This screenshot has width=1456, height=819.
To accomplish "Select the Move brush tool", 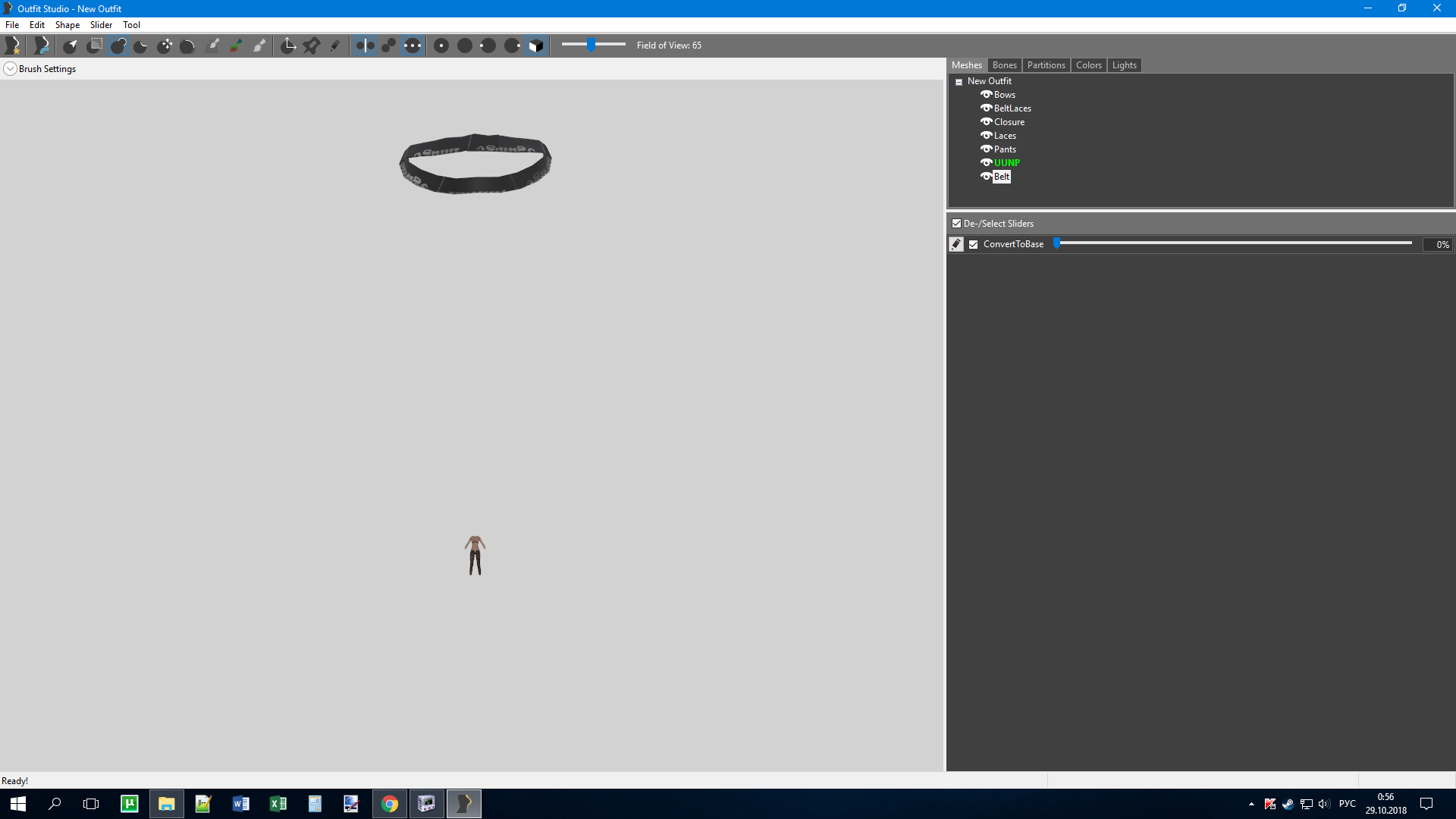I will coord(165,45).
